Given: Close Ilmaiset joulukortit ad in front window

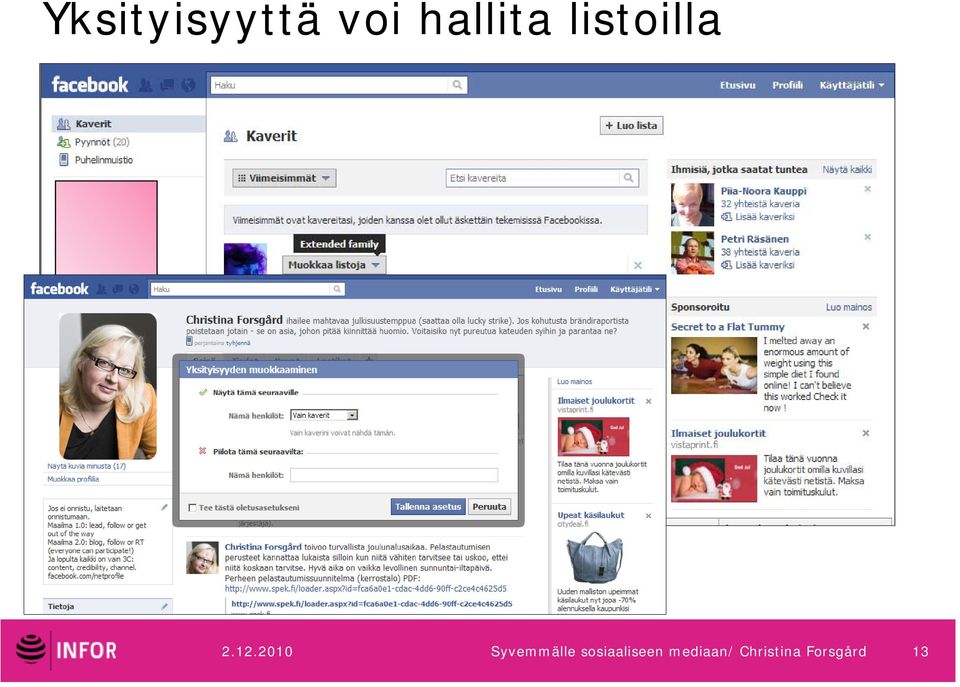Looking at the screenshot, I should (x=648, y=401).
